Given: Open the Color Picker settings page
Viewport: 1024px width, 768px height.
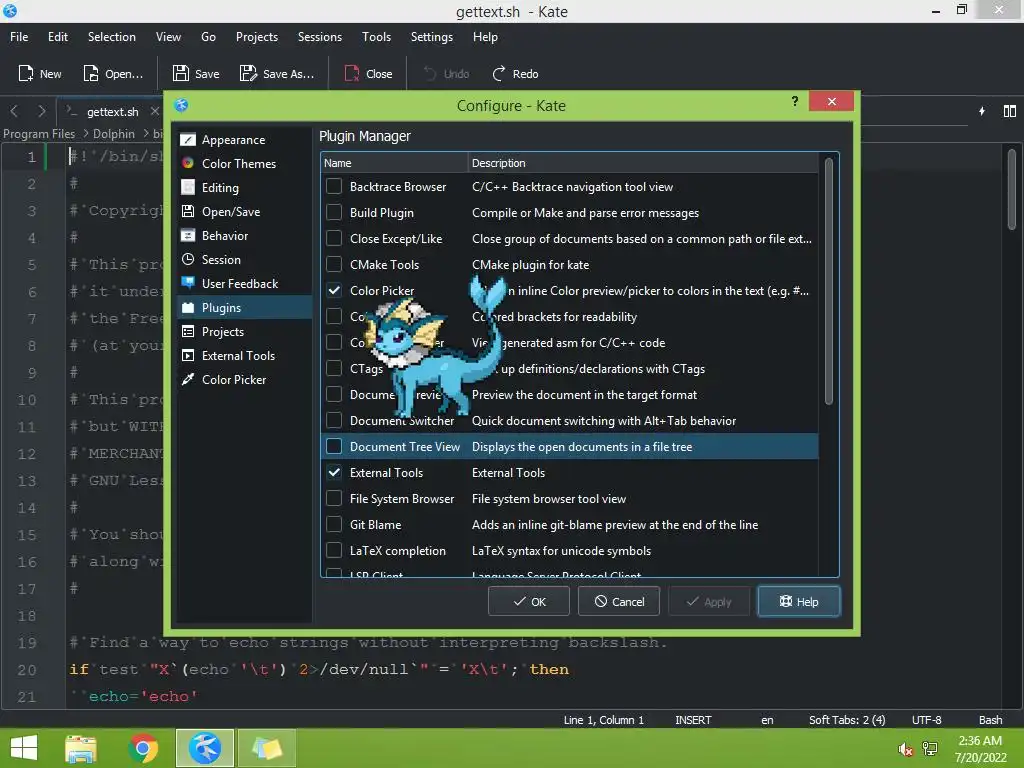Looking at the screenshot, I should point(244,379).
